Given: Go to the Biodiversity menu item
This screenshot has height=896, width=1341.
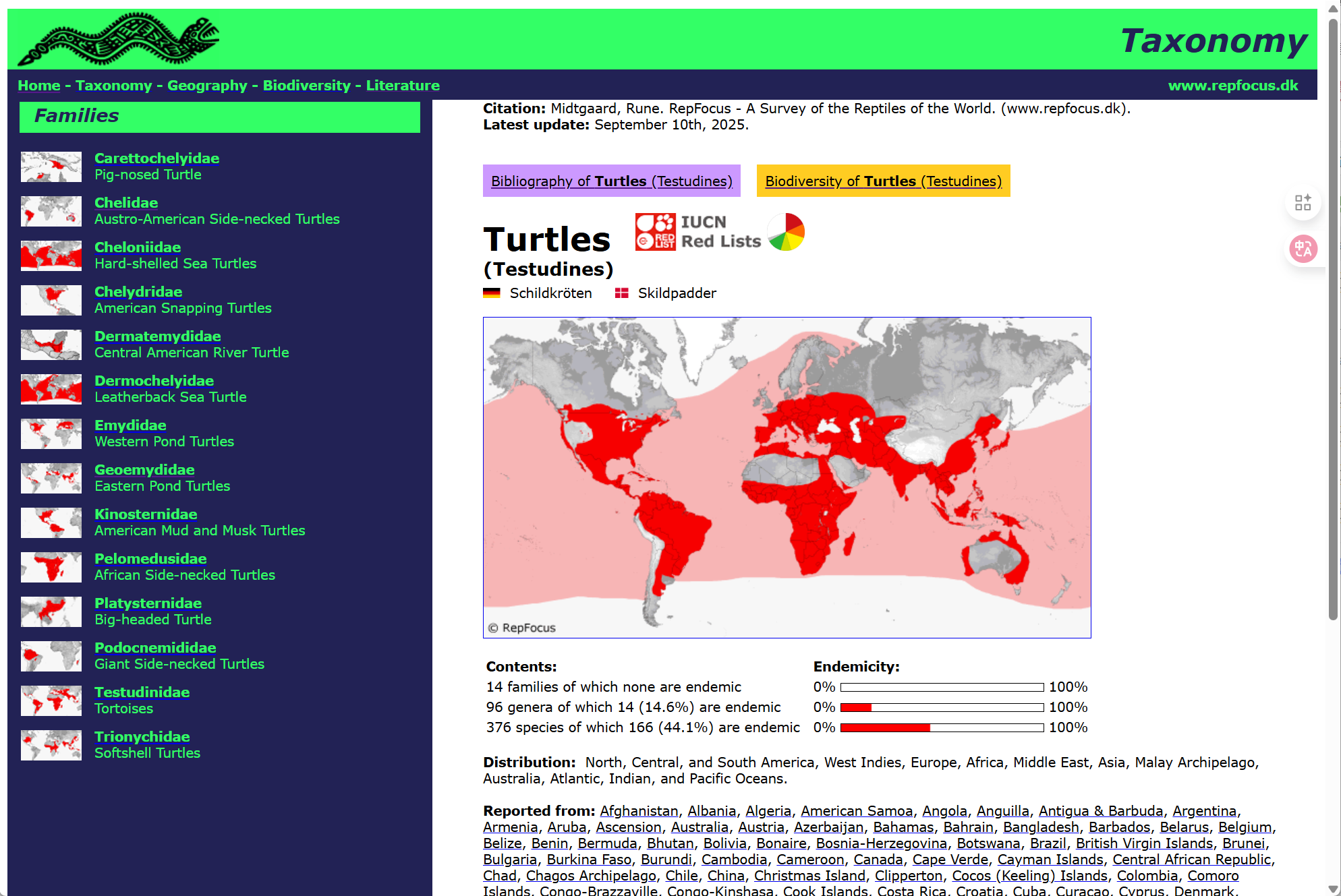Looking at the screenshot, I should [306, 86].
